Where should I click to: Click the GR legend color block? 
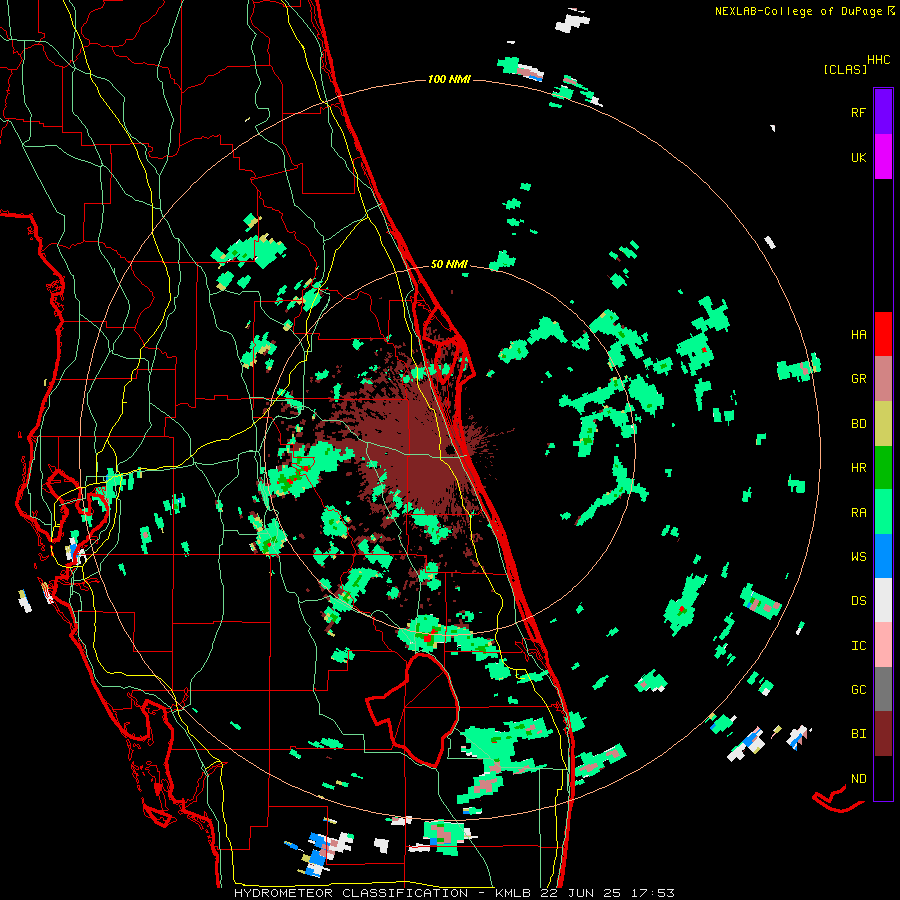click(883, 379)
